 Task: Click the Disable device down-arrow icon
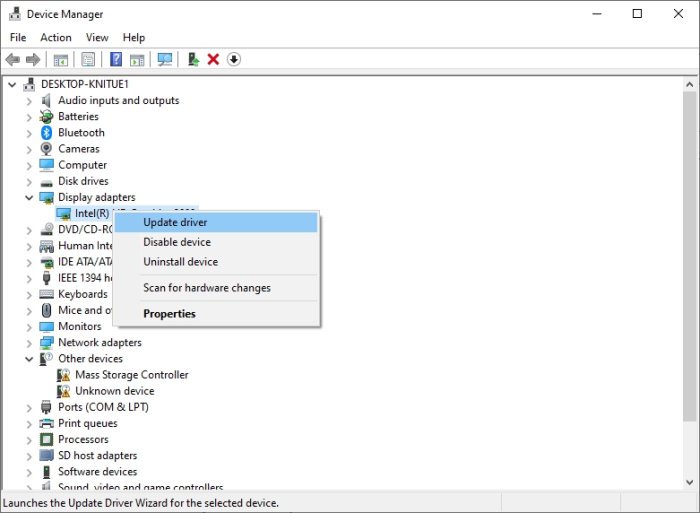tap(234, 59)
